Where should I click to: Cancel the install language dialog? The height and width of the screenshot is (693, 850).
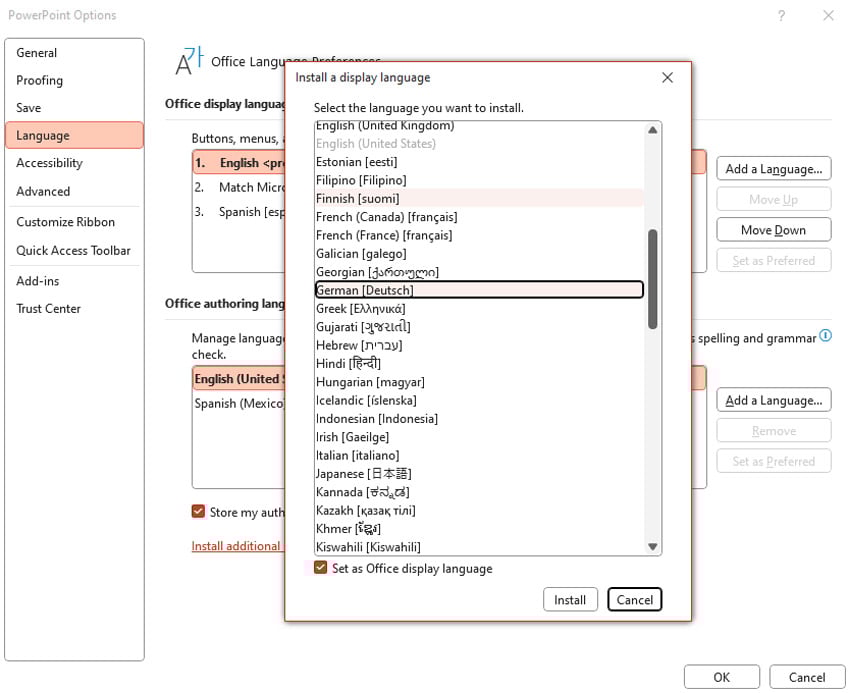click(x=634, y=600)
